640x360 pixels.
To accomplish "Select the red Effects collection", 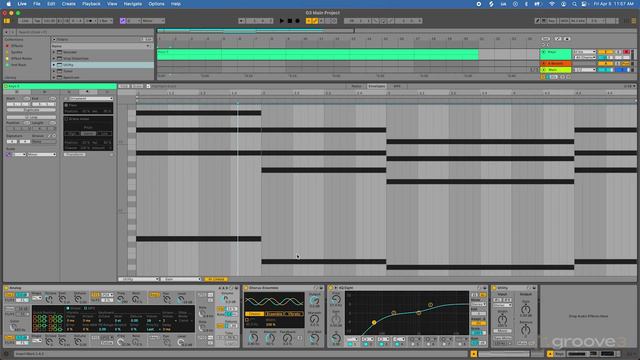I will pos(16,46).
